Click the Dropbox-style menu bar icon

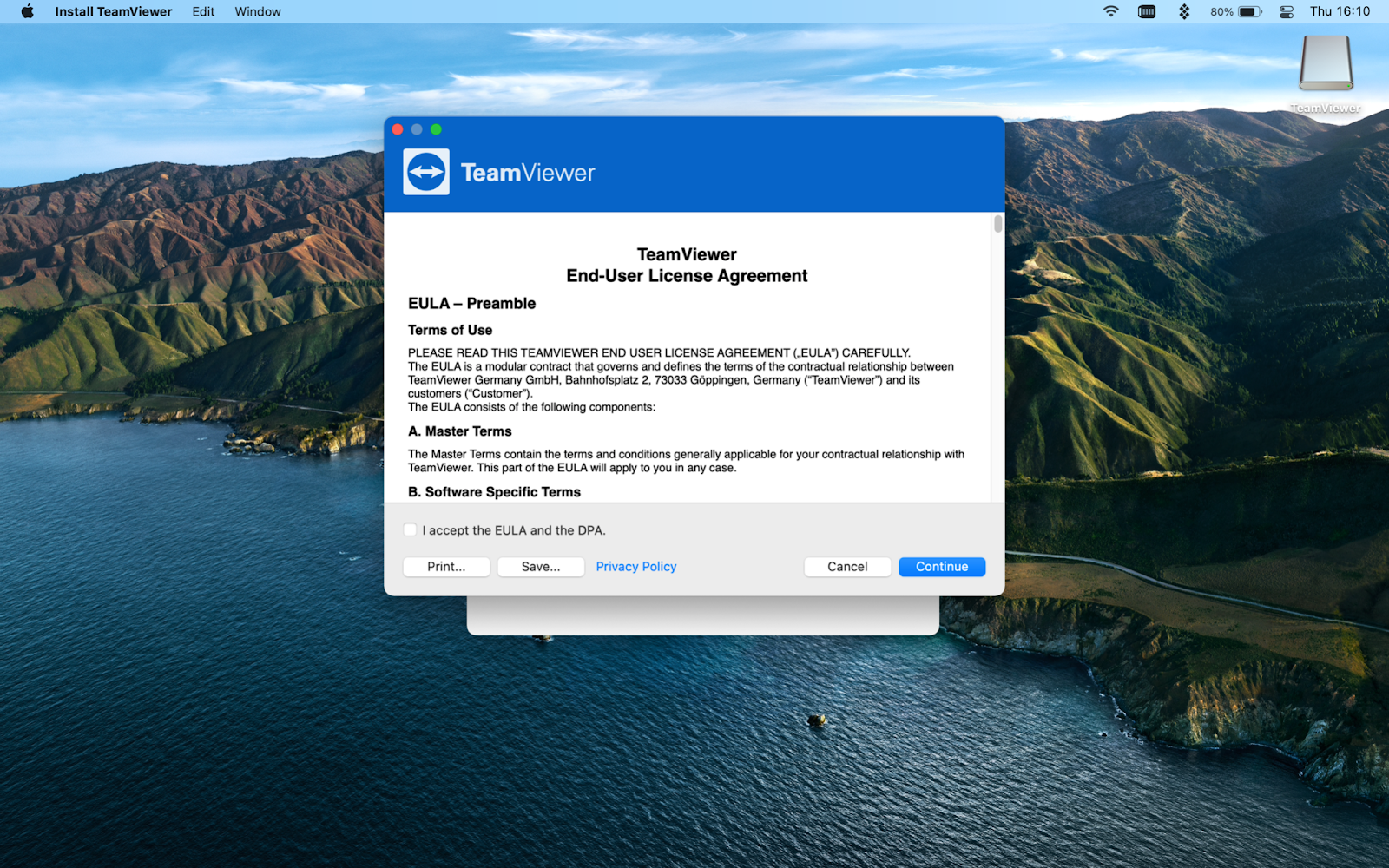(x=1184, y=11)
